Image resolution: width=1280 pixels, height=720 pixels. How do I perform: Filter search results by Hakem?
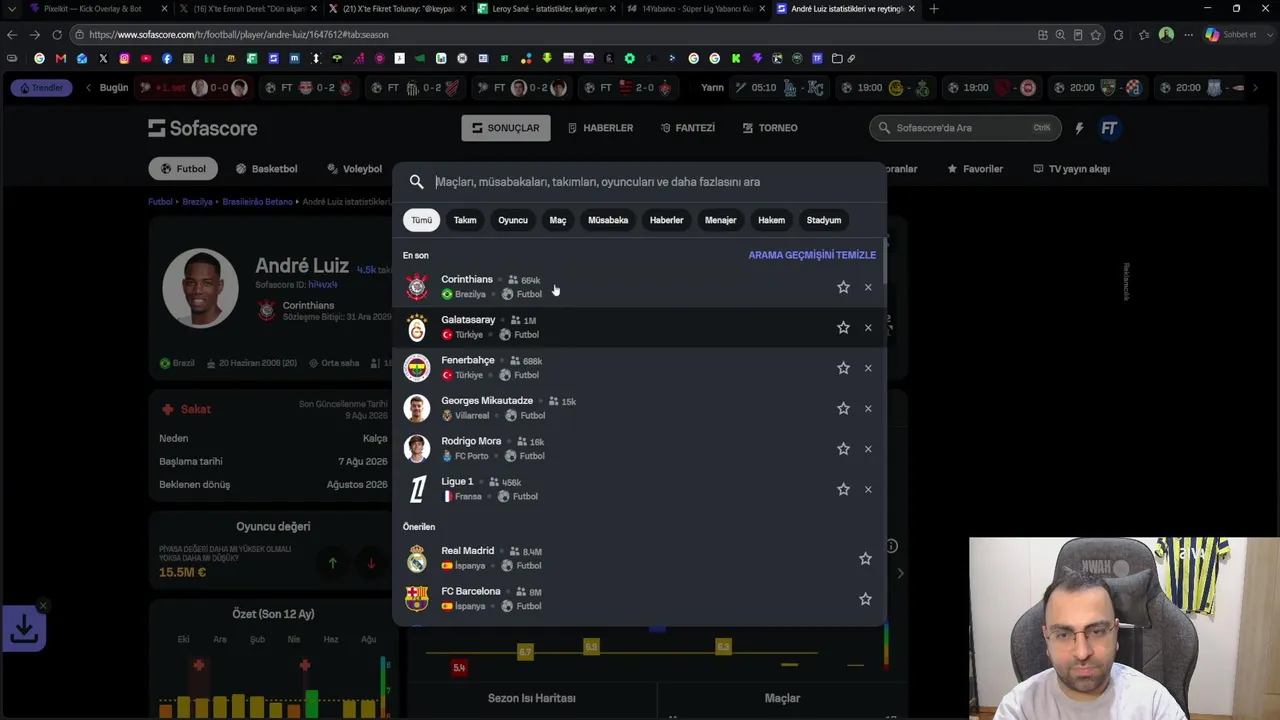tap(771, 220)
